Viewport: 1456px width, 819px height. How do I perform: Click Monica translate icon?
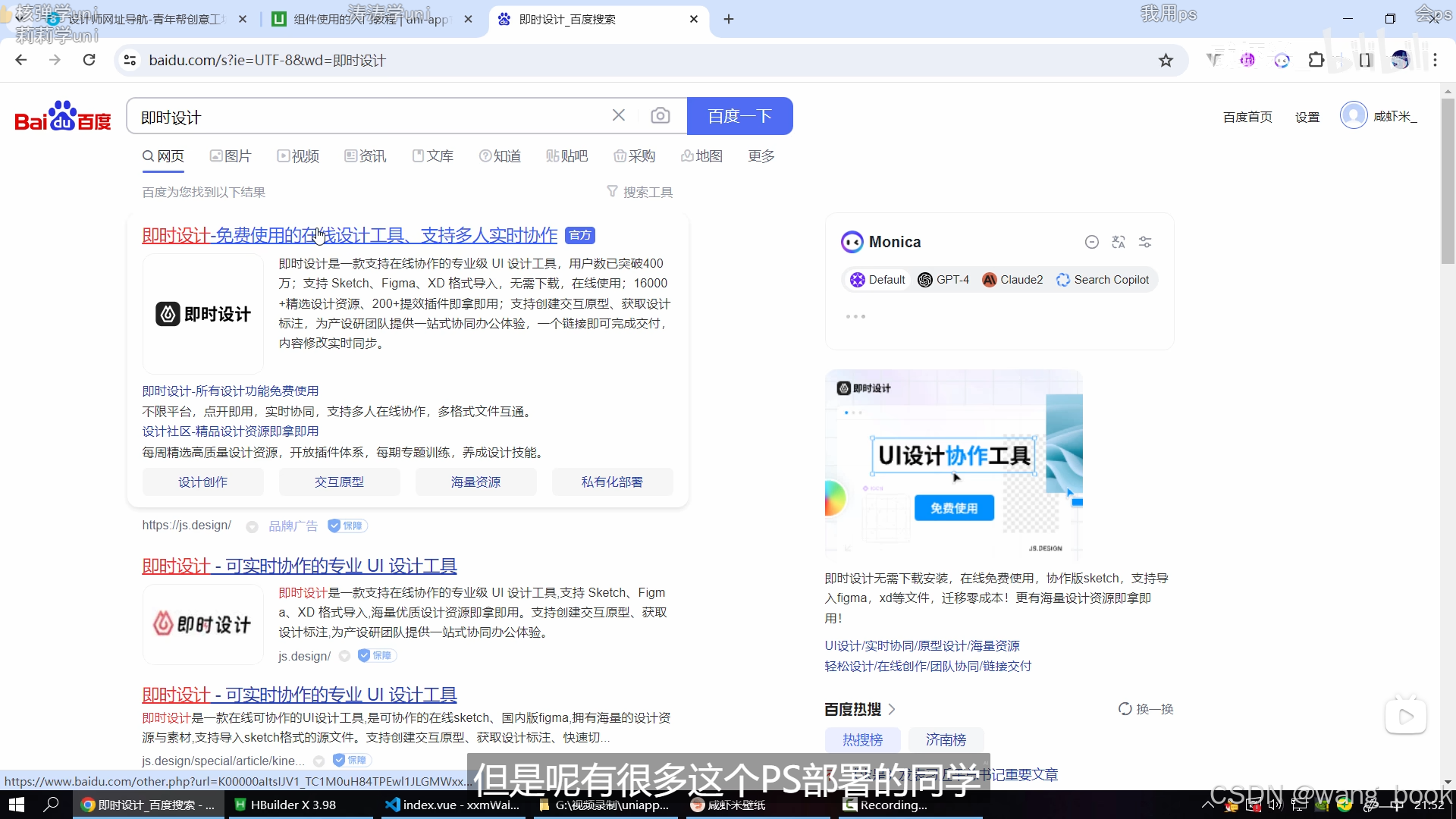(1119, 242)
